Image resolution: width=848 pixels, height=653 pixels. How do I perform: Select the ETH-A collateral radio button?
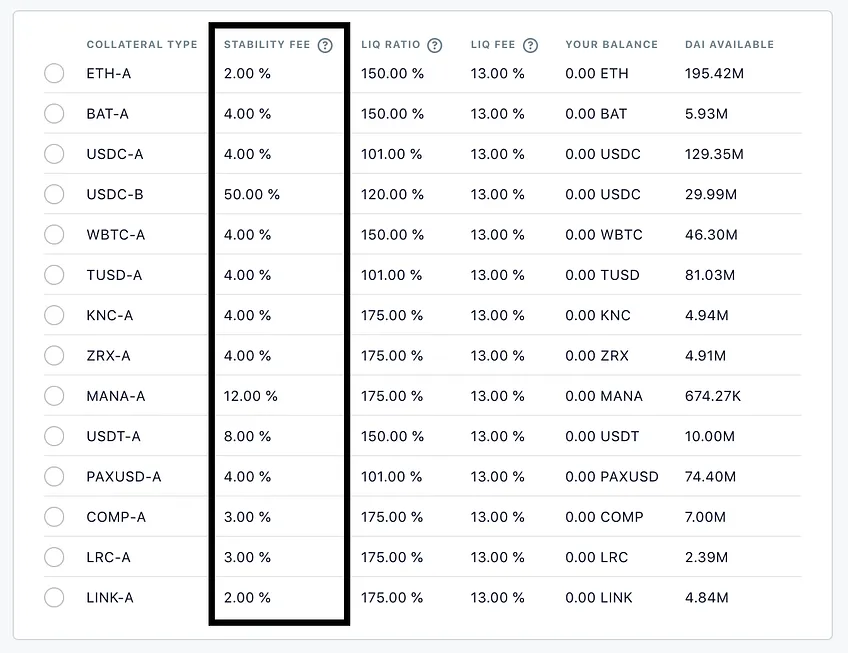pyautogui.click(x=54, y=73)
